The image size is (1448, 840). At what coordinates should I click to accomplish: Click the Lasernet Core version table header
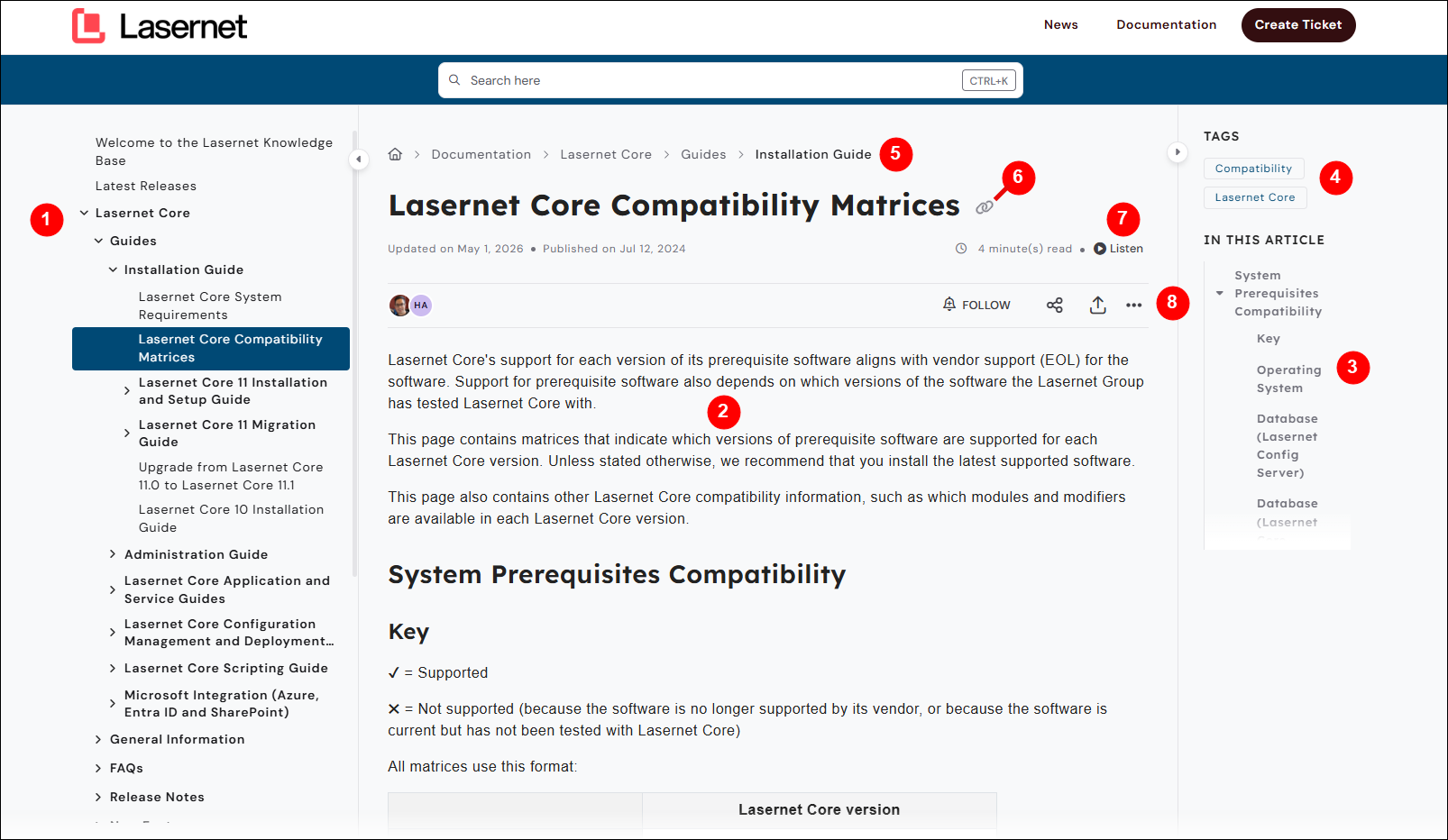click(x=819, y=809)
